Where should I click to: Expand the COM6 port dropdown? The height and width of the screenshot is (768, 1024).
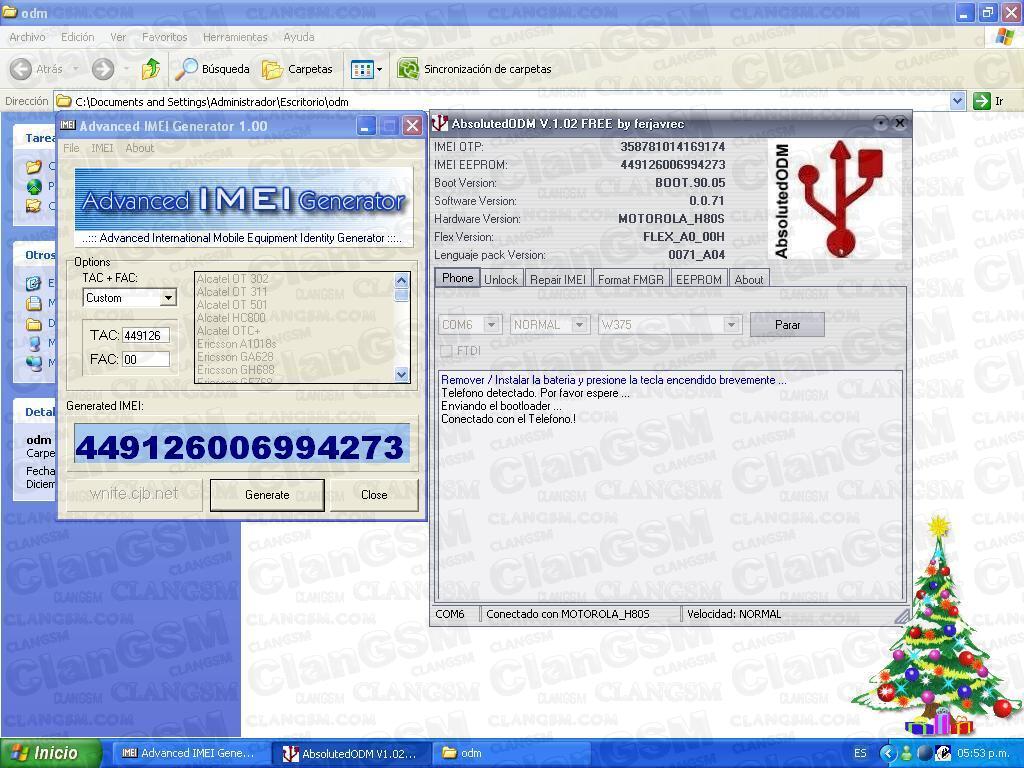tap(492, 325)
